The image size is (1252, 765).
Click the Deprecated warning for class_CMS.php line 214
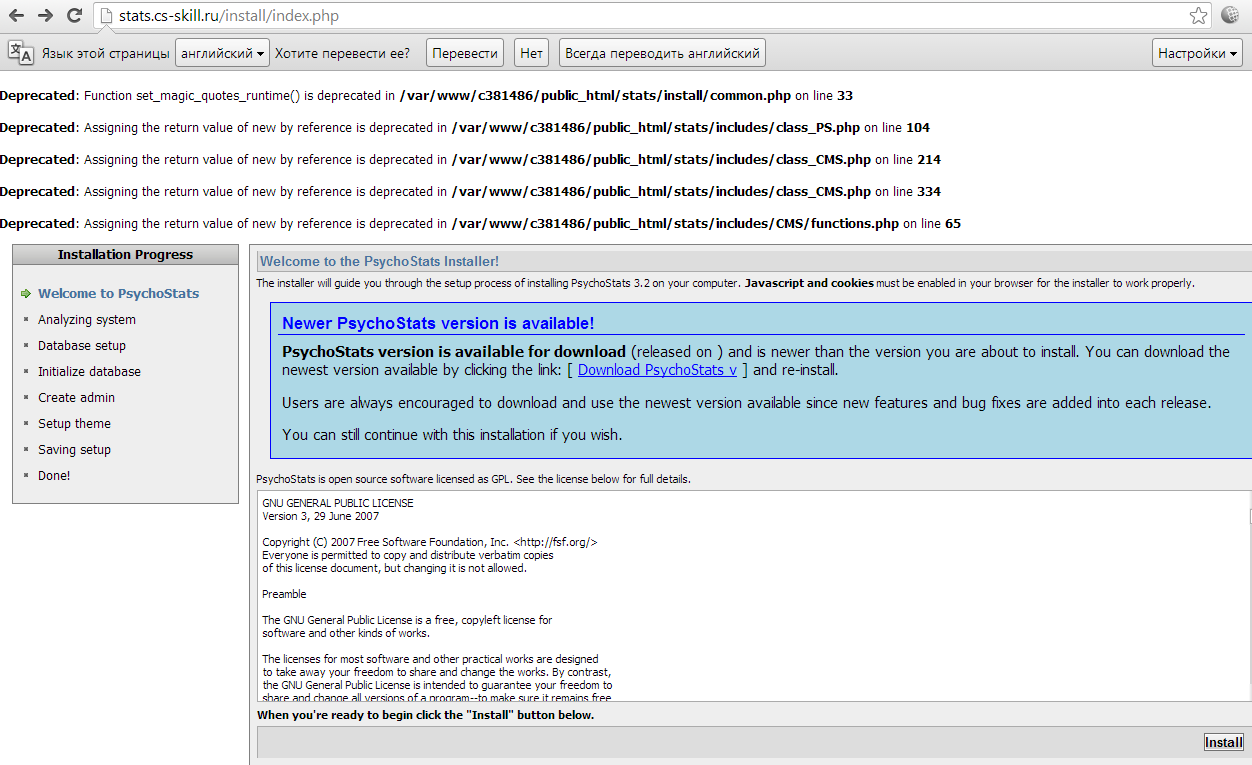click(470, 160)
